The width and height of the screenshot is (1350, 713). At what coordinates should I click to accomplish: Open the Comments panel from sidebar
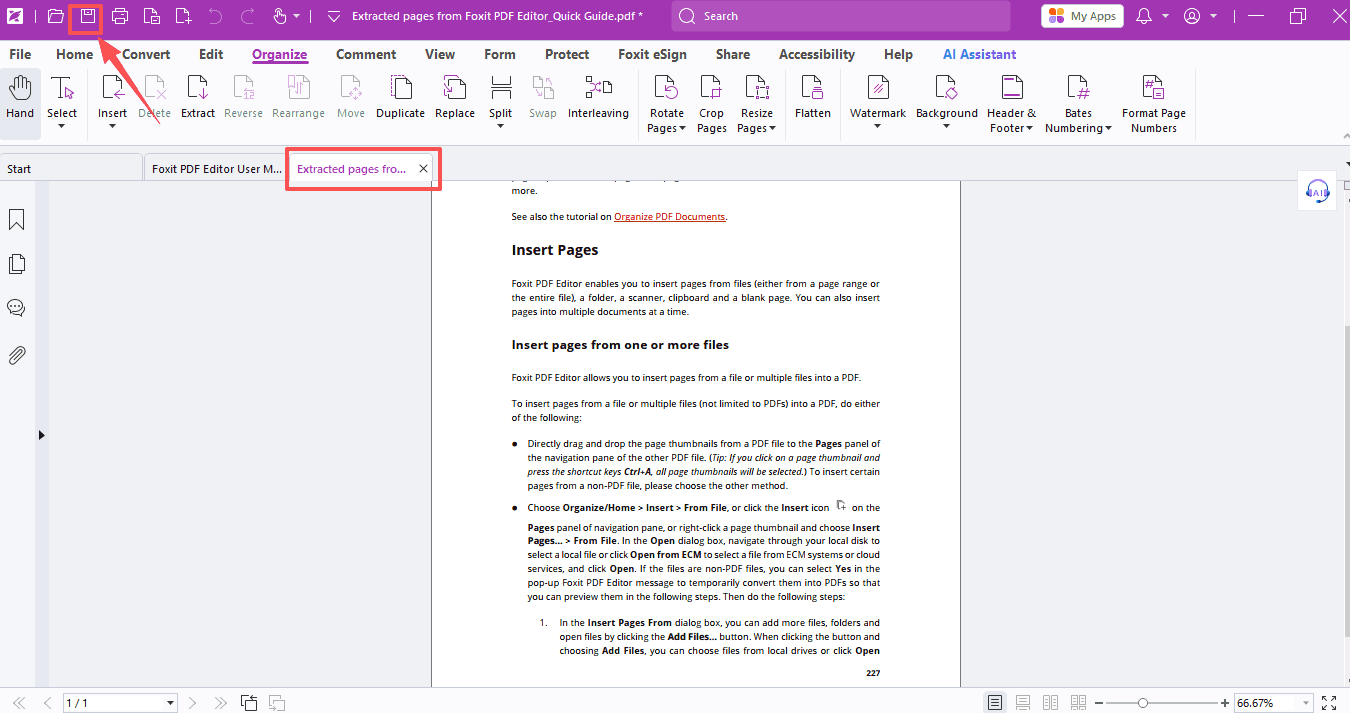click(x=16, y=308)
